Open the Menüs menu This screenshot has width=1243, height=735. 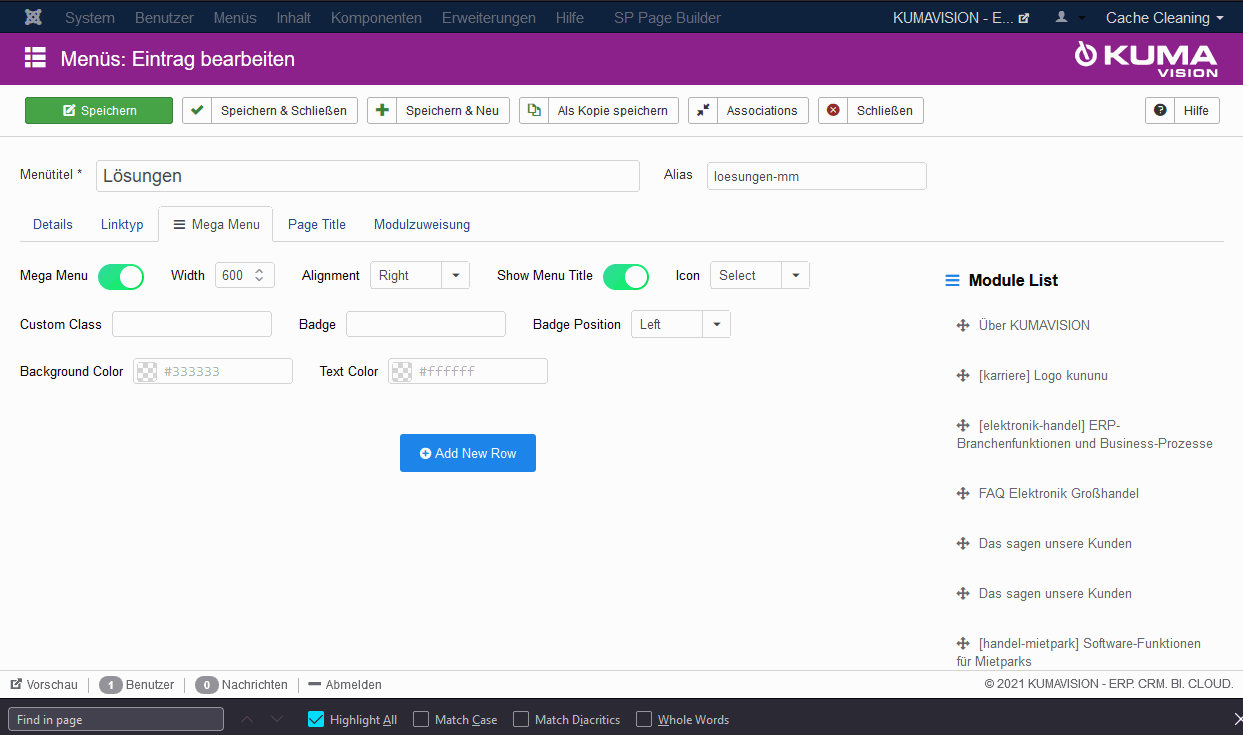coord(235,18)
